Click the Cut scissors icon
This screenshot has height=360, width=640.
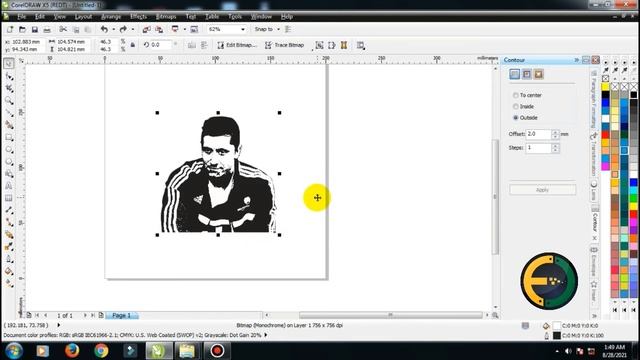click(x=63, y=29)
